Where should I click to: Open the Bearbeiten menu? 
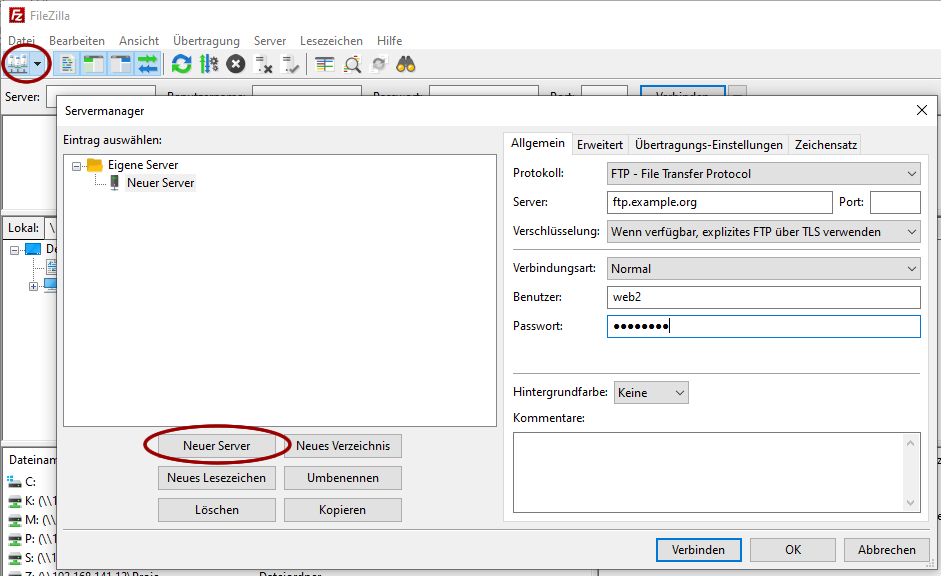click(77, 41)
